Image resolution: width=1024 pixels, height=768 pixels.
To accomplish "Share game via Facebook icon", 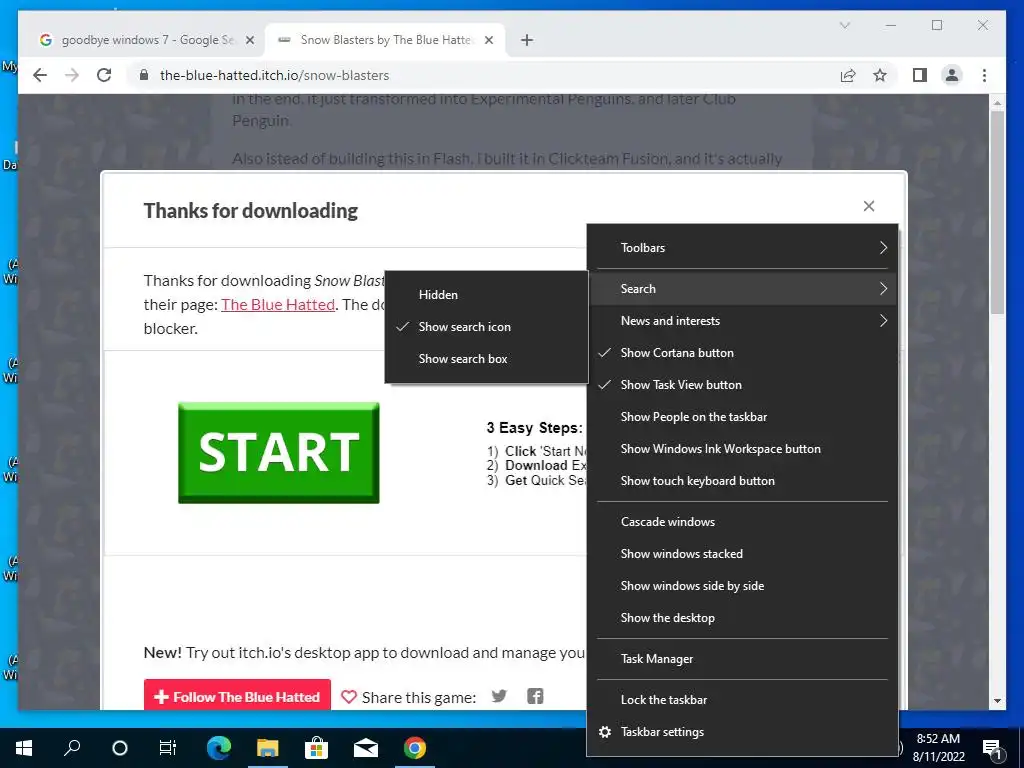I will [x=535, y=696].
